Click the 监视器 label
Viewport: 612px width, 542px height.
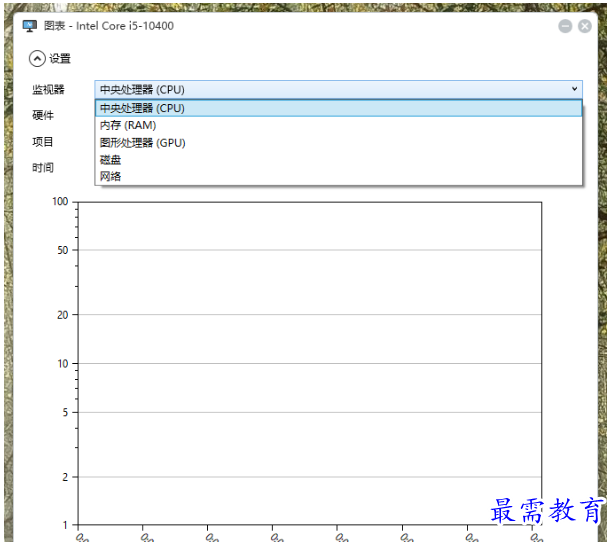(x=48, y=89)
